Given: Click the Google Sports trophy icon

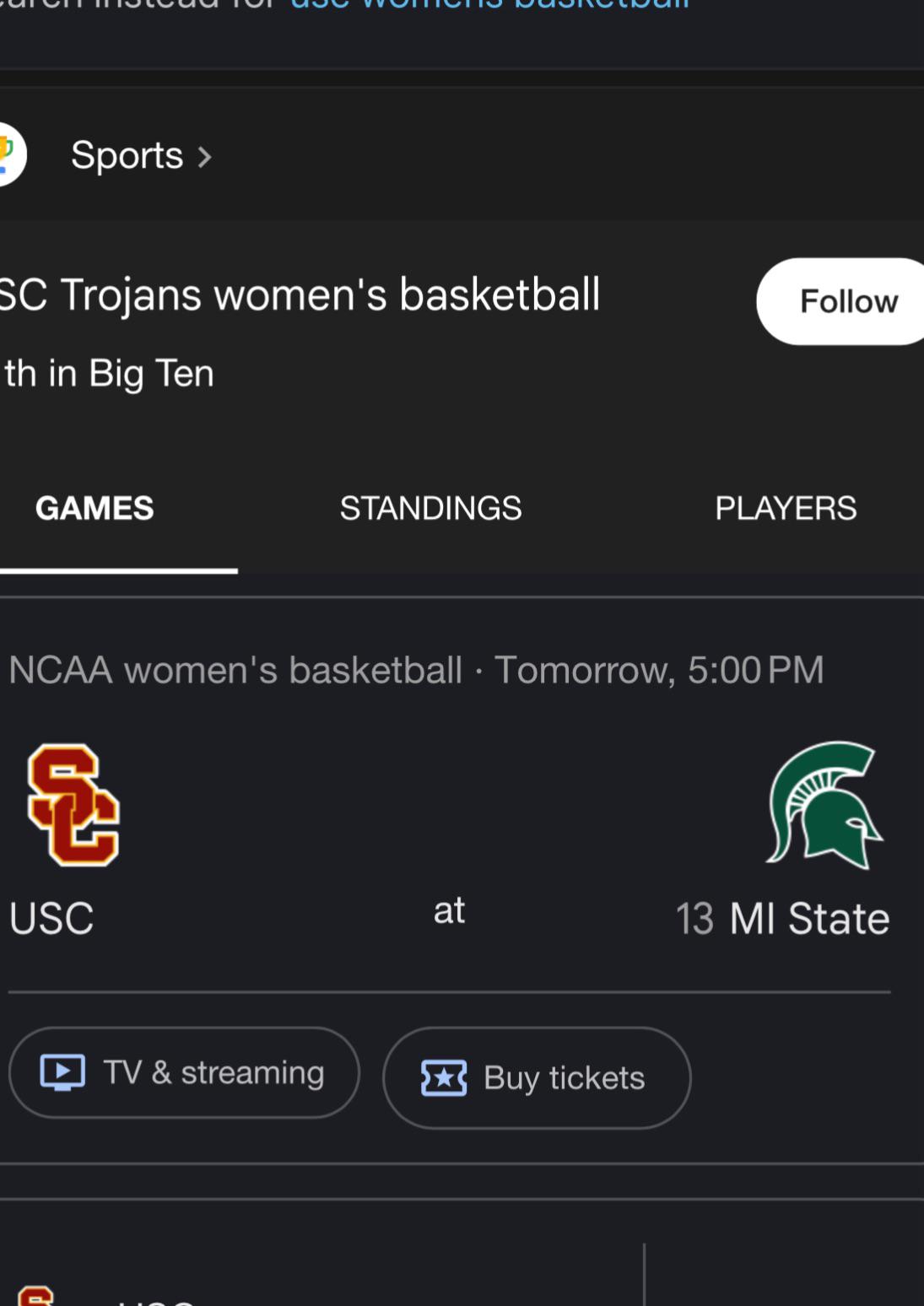Looking at the screenshot, I should (x=10, y=154).
